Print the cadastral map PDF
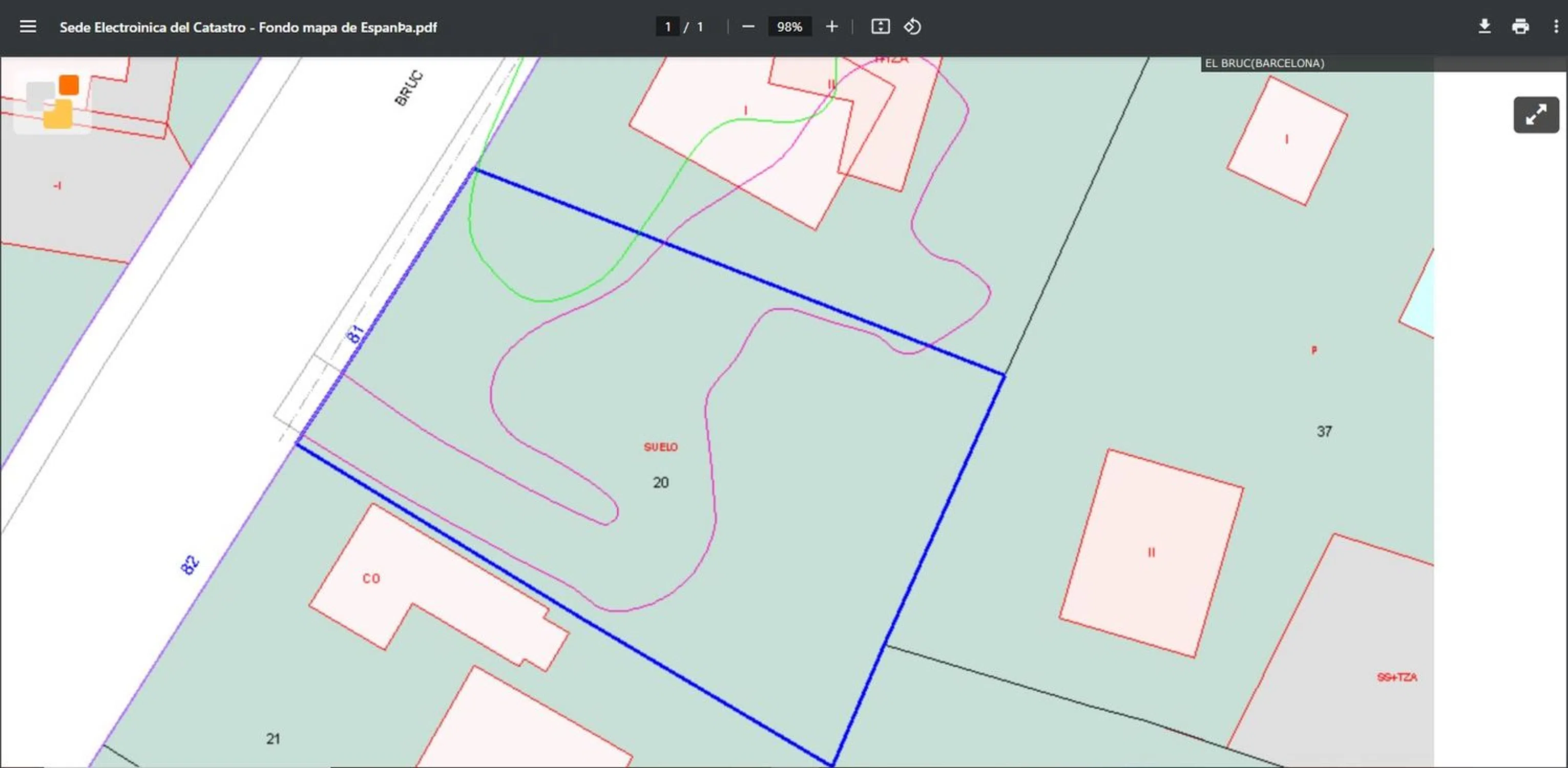 coord(1520,27)
